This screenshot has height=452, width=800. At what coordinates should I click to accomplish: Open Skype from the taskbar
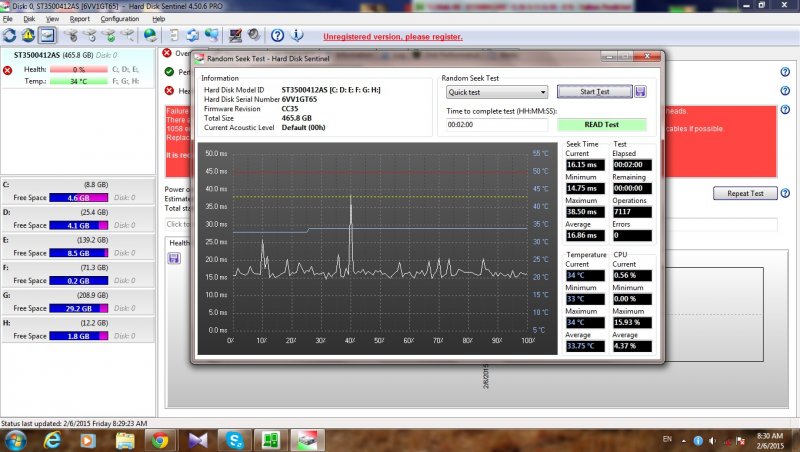(x=235, y=440)
